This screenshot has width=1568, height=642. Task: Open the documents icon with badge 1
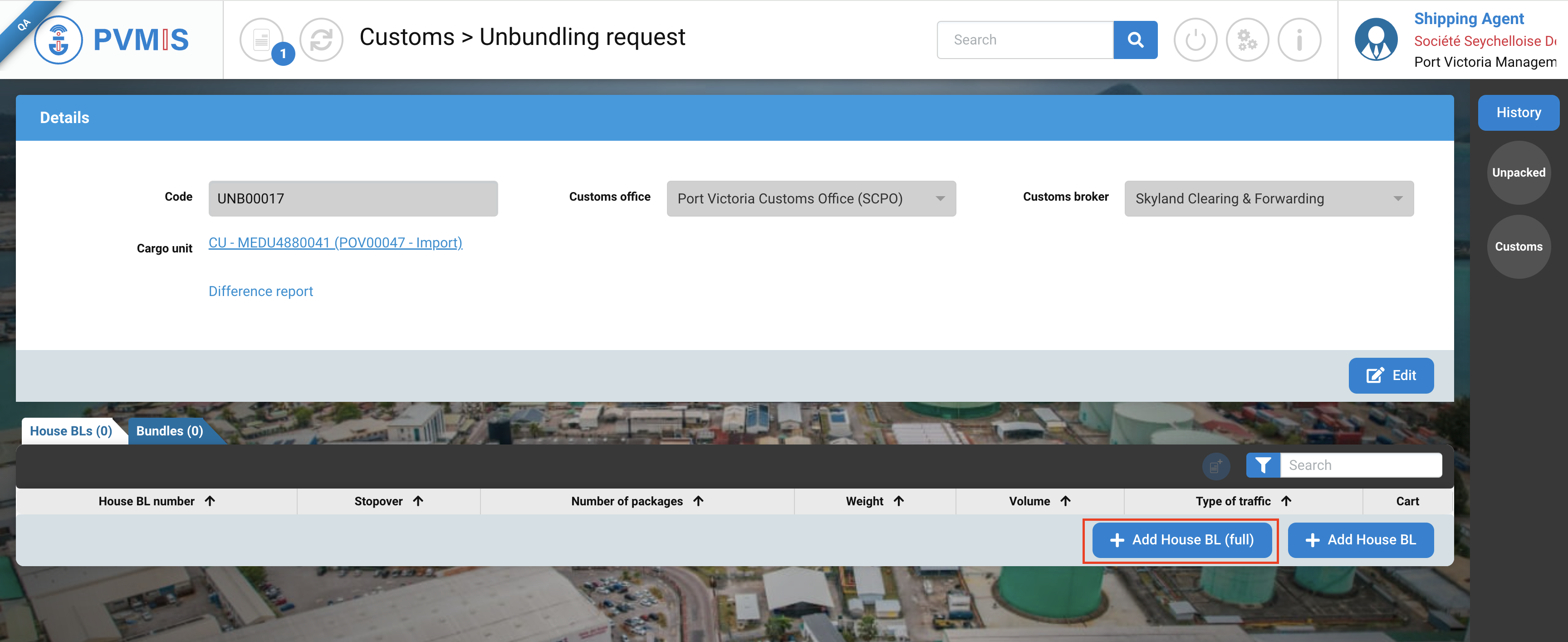262,40
